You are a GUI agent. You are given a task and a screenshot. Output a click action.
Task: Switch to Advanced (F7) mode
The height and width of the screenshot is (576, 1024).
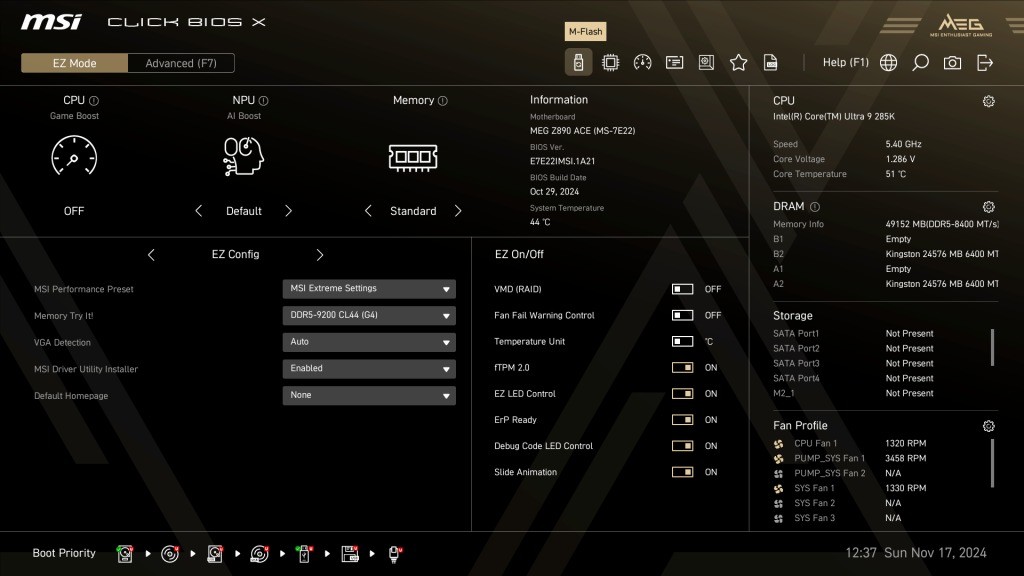click(181, 62)
